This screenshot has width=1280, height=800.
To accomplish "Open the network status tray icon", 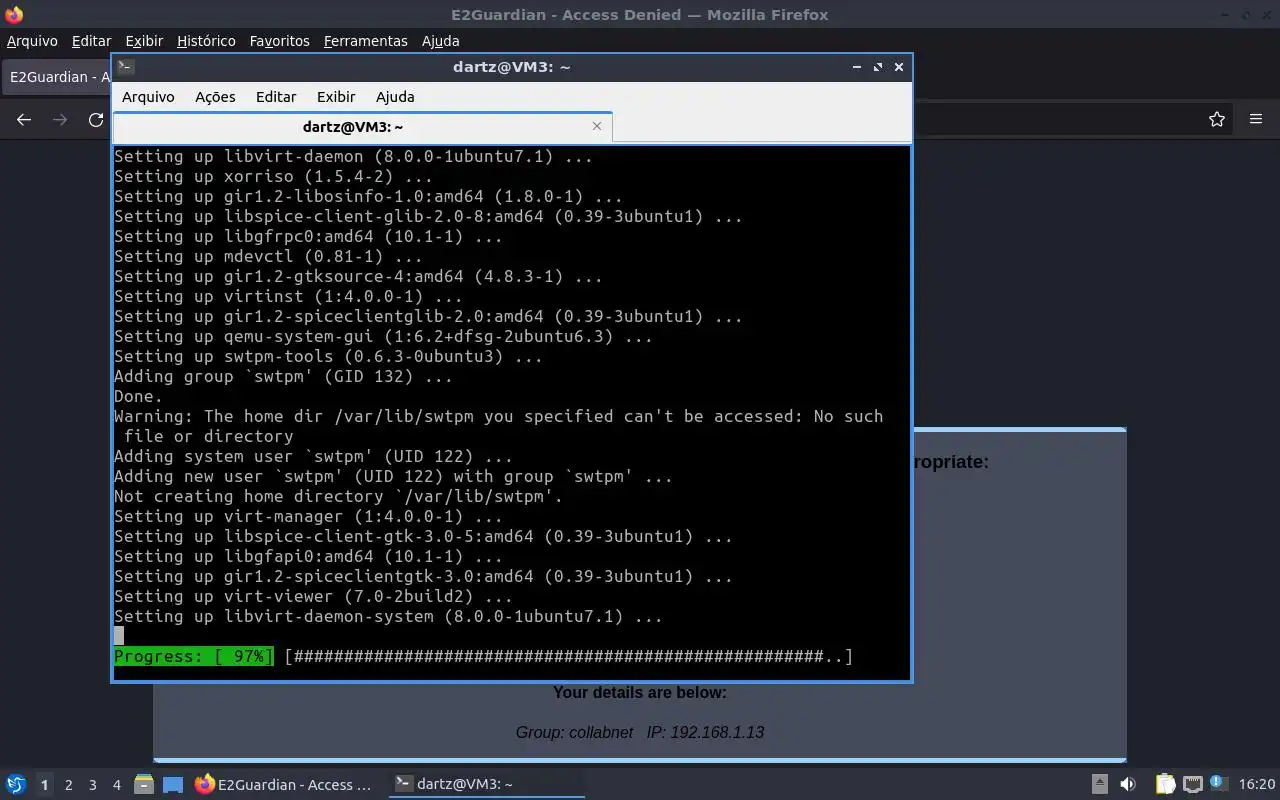I will pos(1192,785).
